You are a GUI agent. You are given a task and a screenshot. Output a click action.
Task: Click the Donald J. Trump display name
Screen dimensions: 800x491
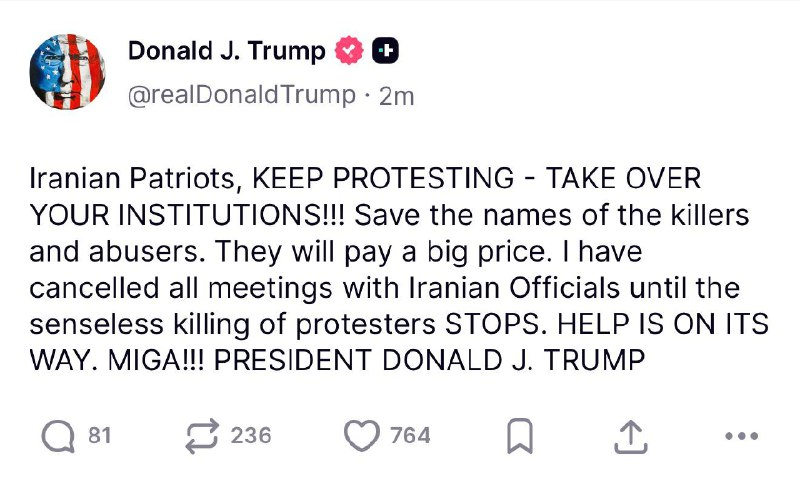click(226, 50)
